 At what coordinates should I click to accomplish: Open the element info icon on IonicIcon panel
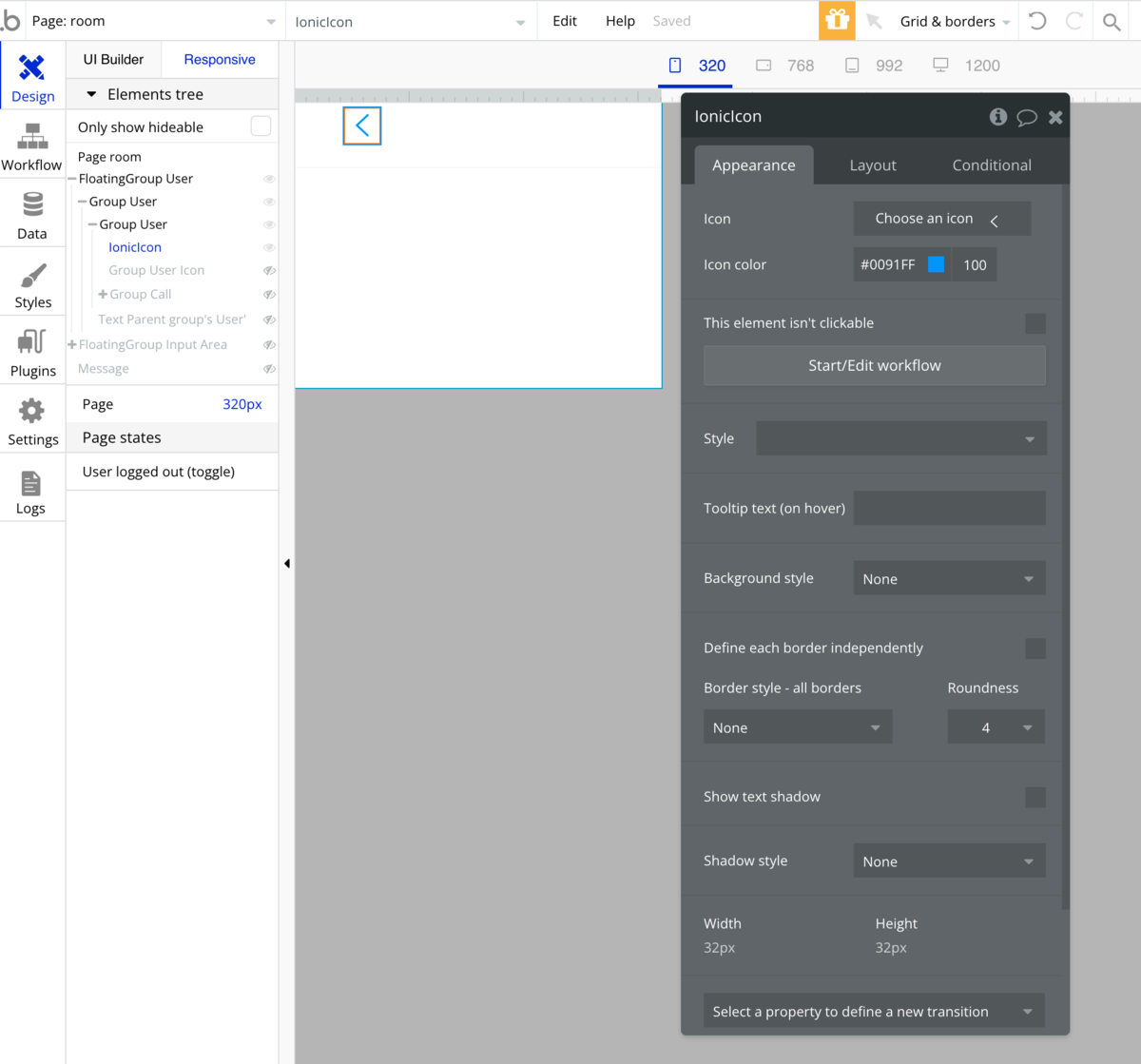point(997,116)
